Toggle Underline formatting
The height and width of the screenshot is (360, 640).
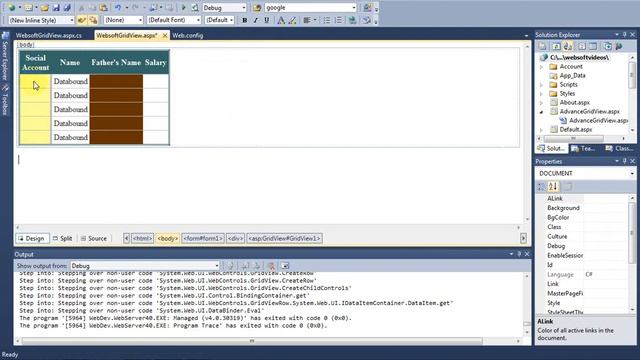tap(267, 20)
